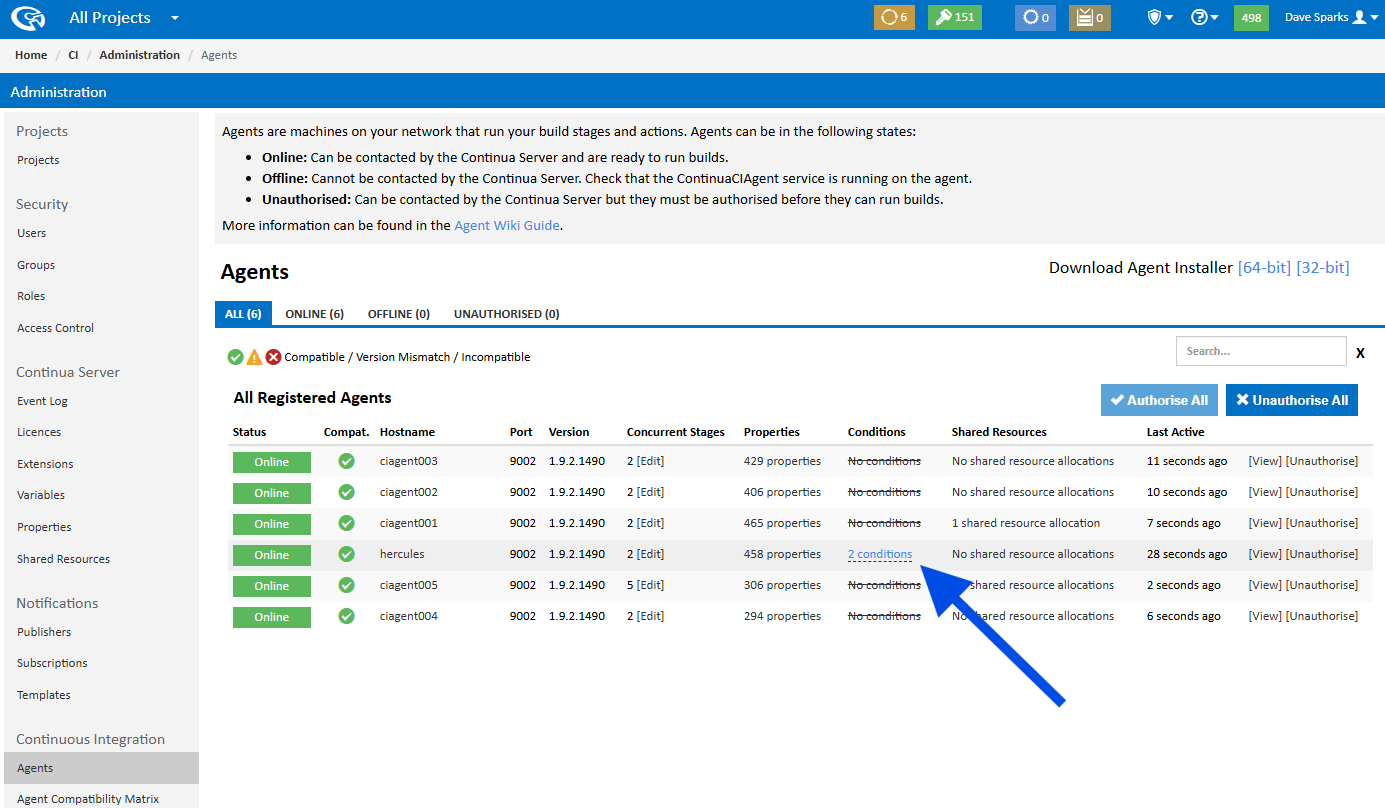Clear search with the X button
This screenshot has height=808, width=1385.
(x=1360, y=353)
